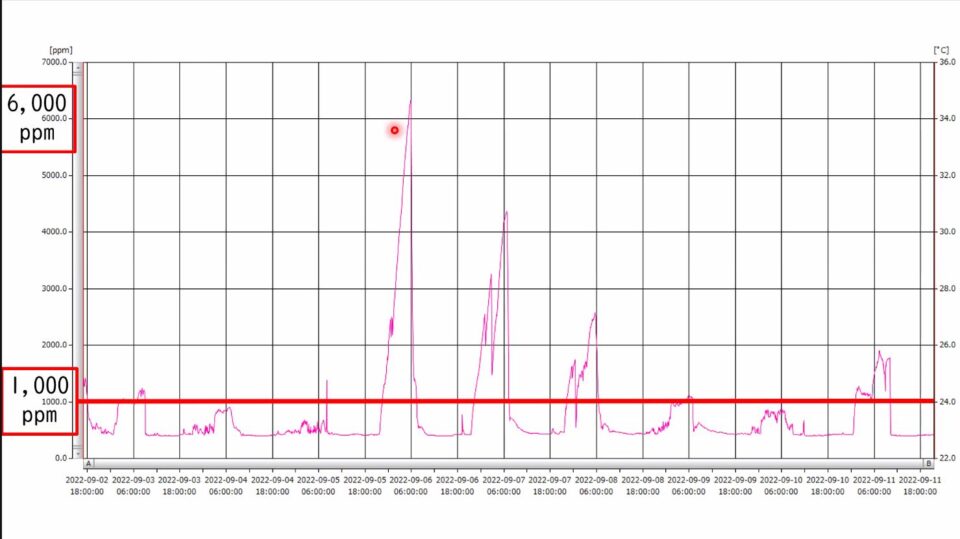Click the horizontal scroll strip between A and B
The image size is (960, 539).
[508, 464]
